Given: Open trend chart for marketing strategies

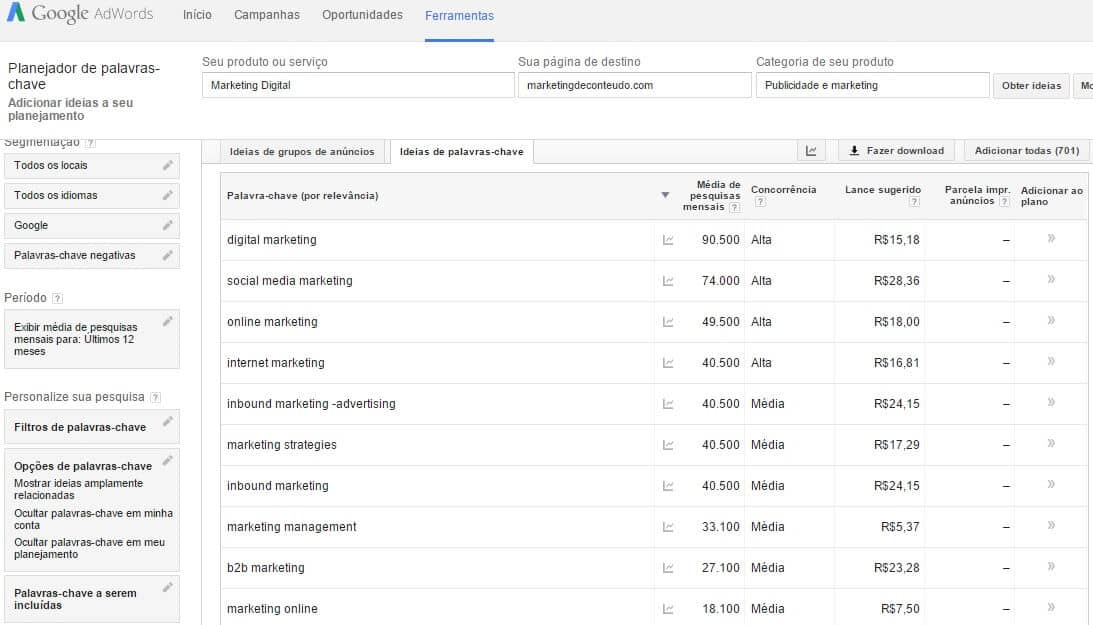Looking at the screenshot, I should point(668,445).
